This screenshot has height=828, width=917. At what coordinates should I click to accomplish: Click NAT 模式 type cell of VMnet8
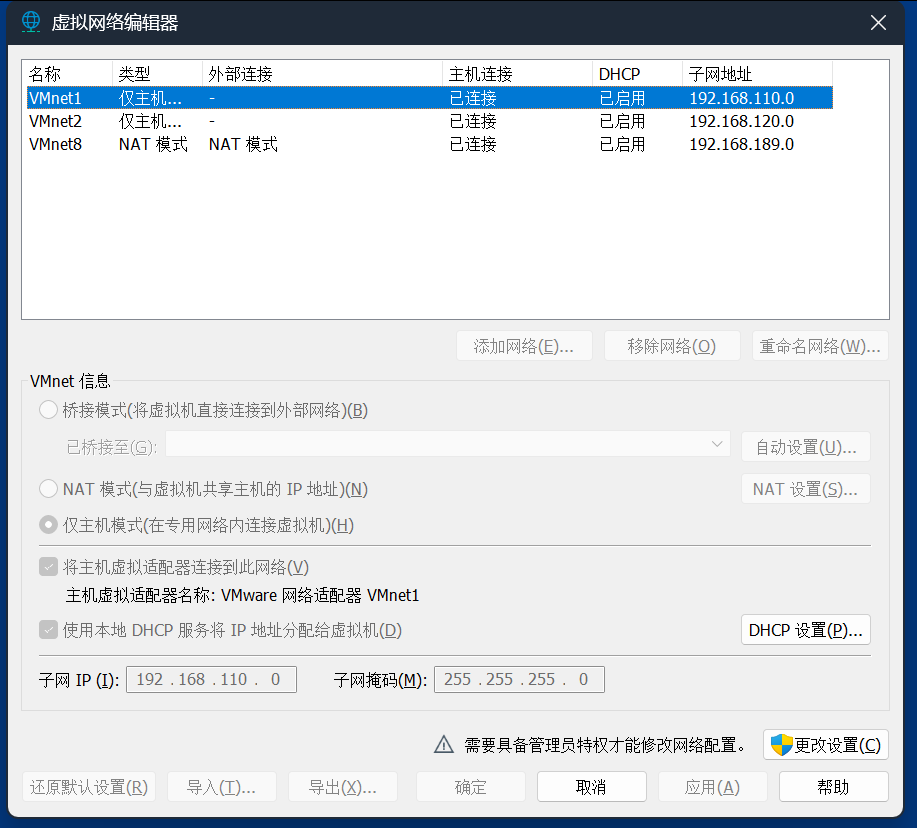pyautogui.click(x=153, y=144)
